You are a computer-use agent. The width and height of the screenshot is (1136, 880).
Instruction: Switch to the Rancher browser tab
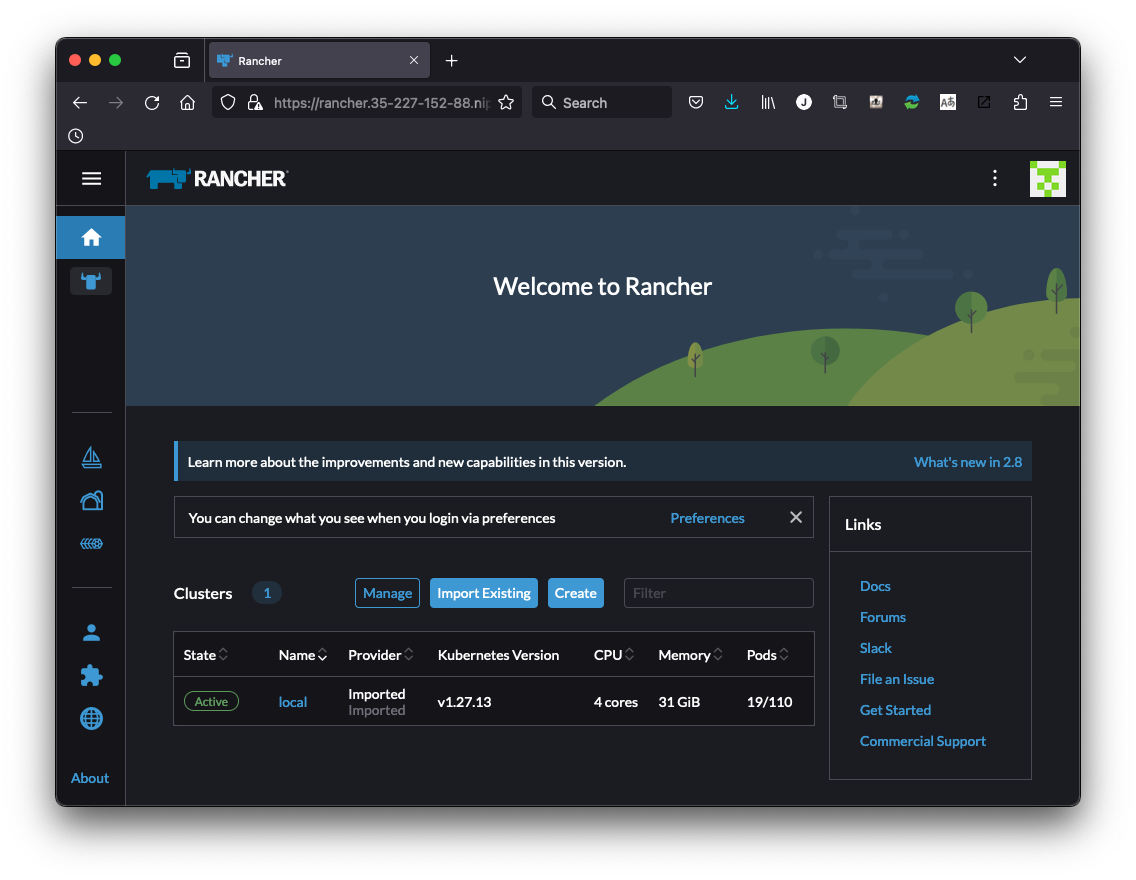click(319, 60)
